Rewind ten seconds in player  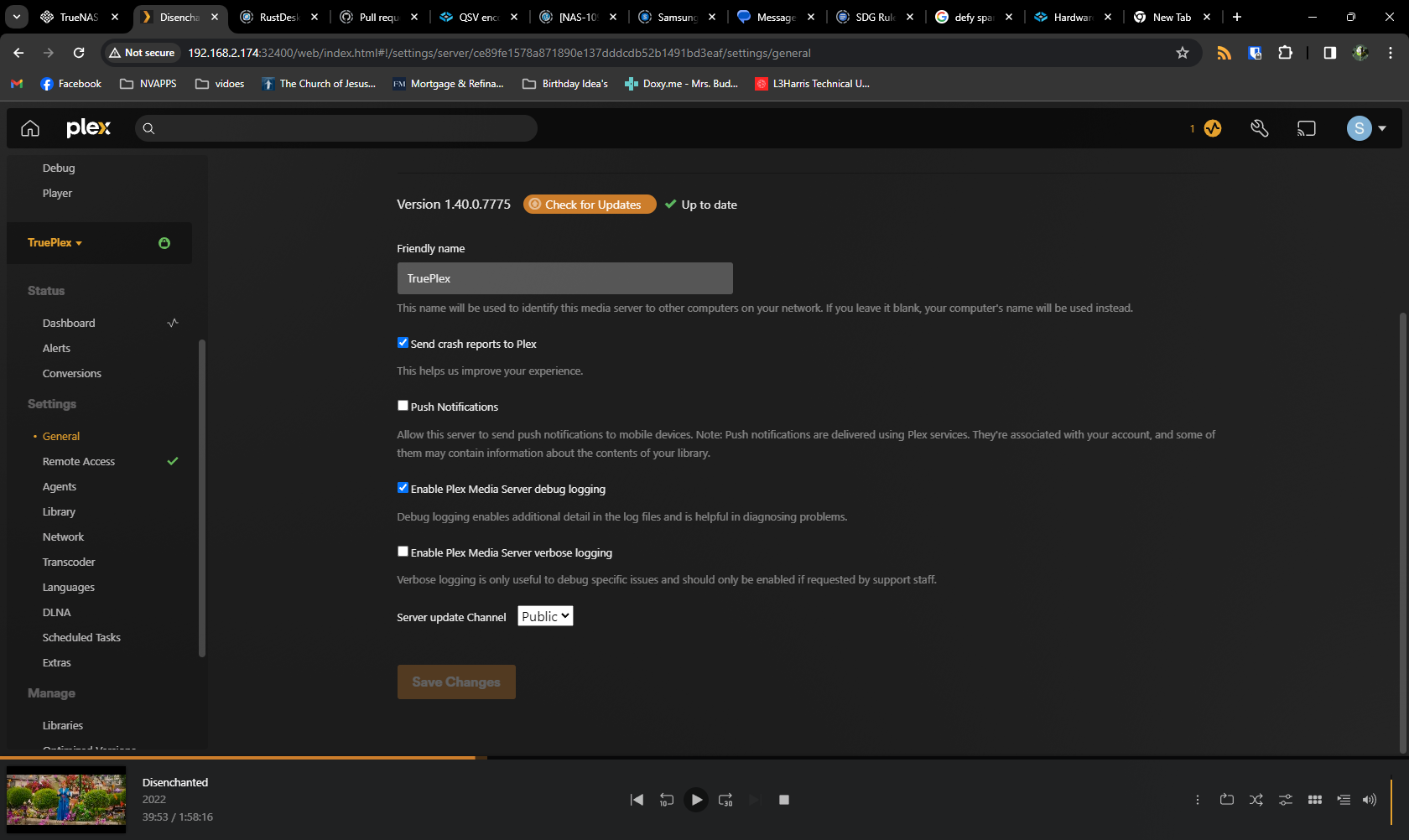coord(666,800)
